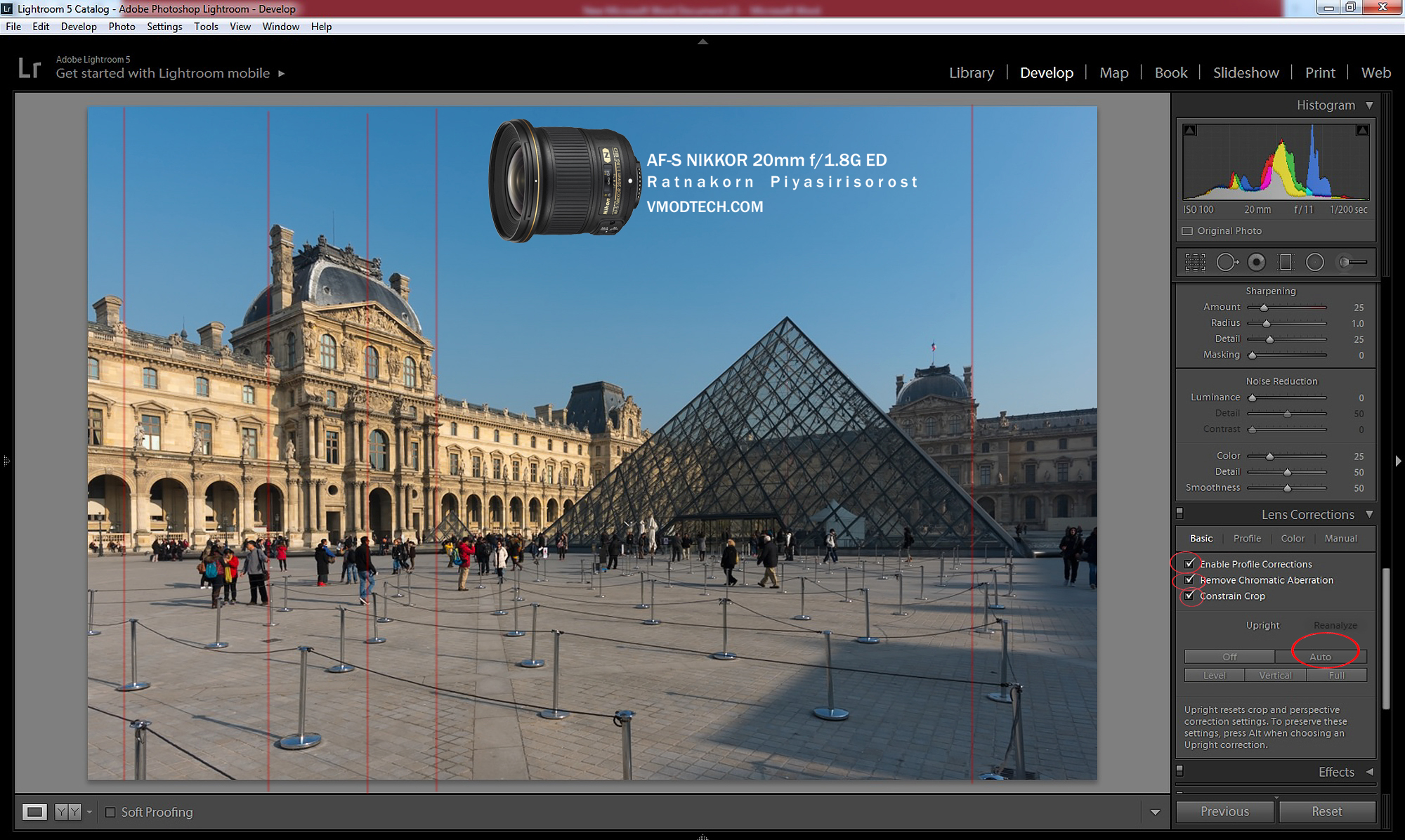Collapse the Histogram panel
Image resolution: width=1405 pixels, height=840 pixels.
pos(1369,105)
